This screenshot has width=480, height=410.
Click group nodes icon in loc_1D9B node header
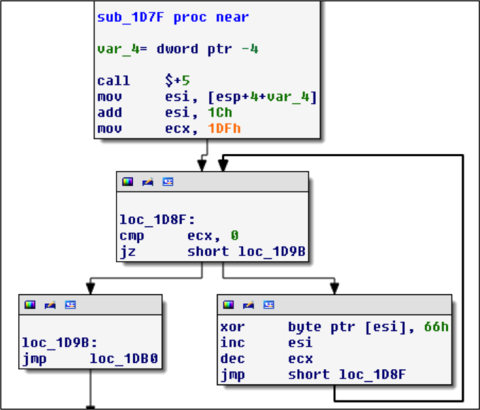coord(70,305)
